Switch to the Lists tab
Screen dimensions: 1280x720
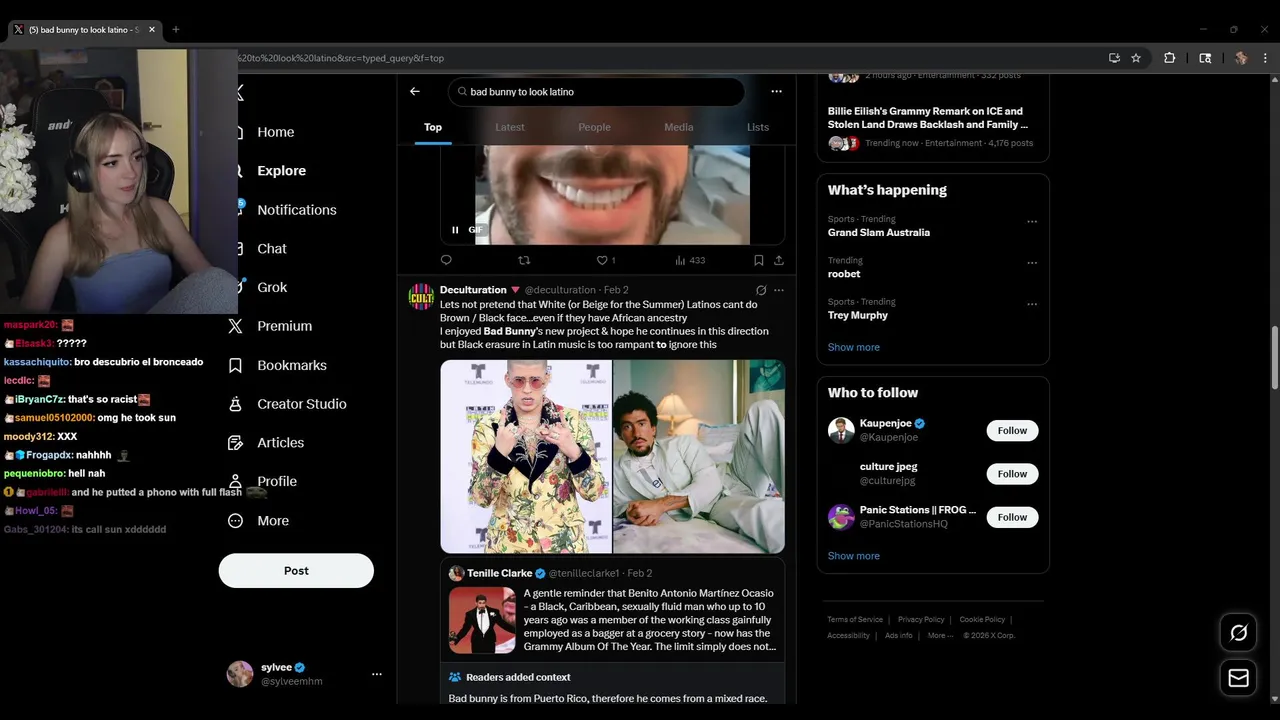coord(758,127)
